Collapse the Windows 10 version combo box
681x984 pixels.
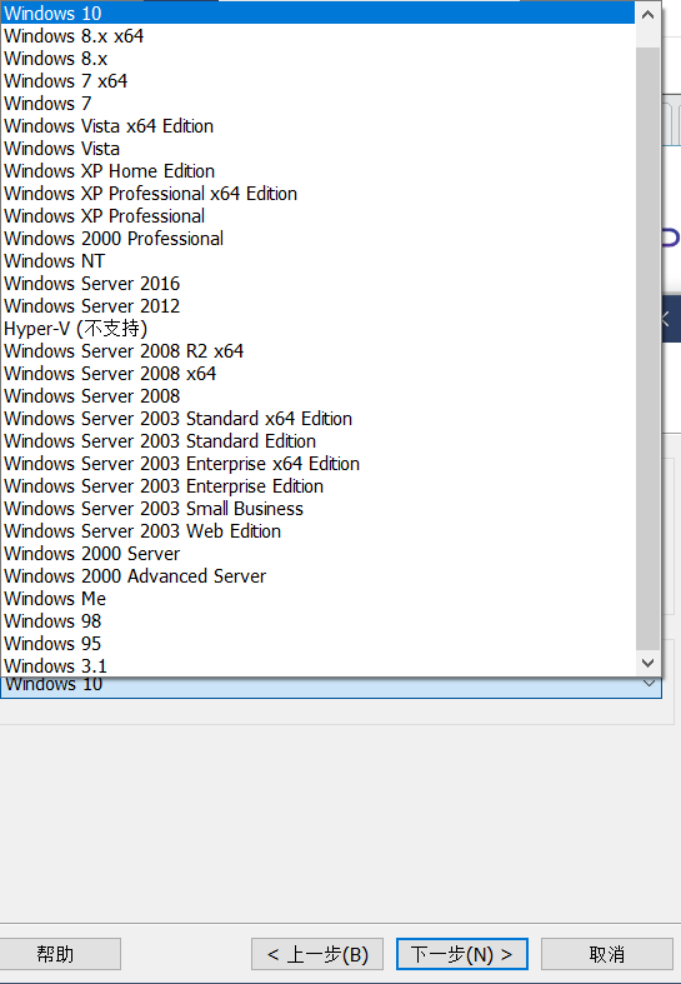coord(650,684)
